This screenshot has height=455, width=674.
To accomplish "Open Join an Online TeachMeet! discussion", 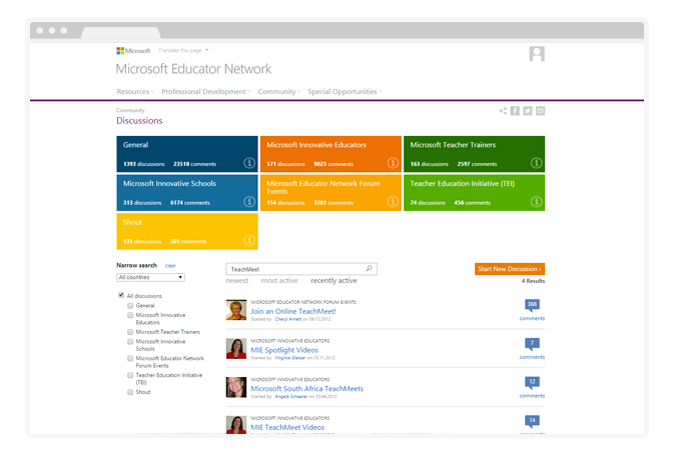I will (294, 311).
